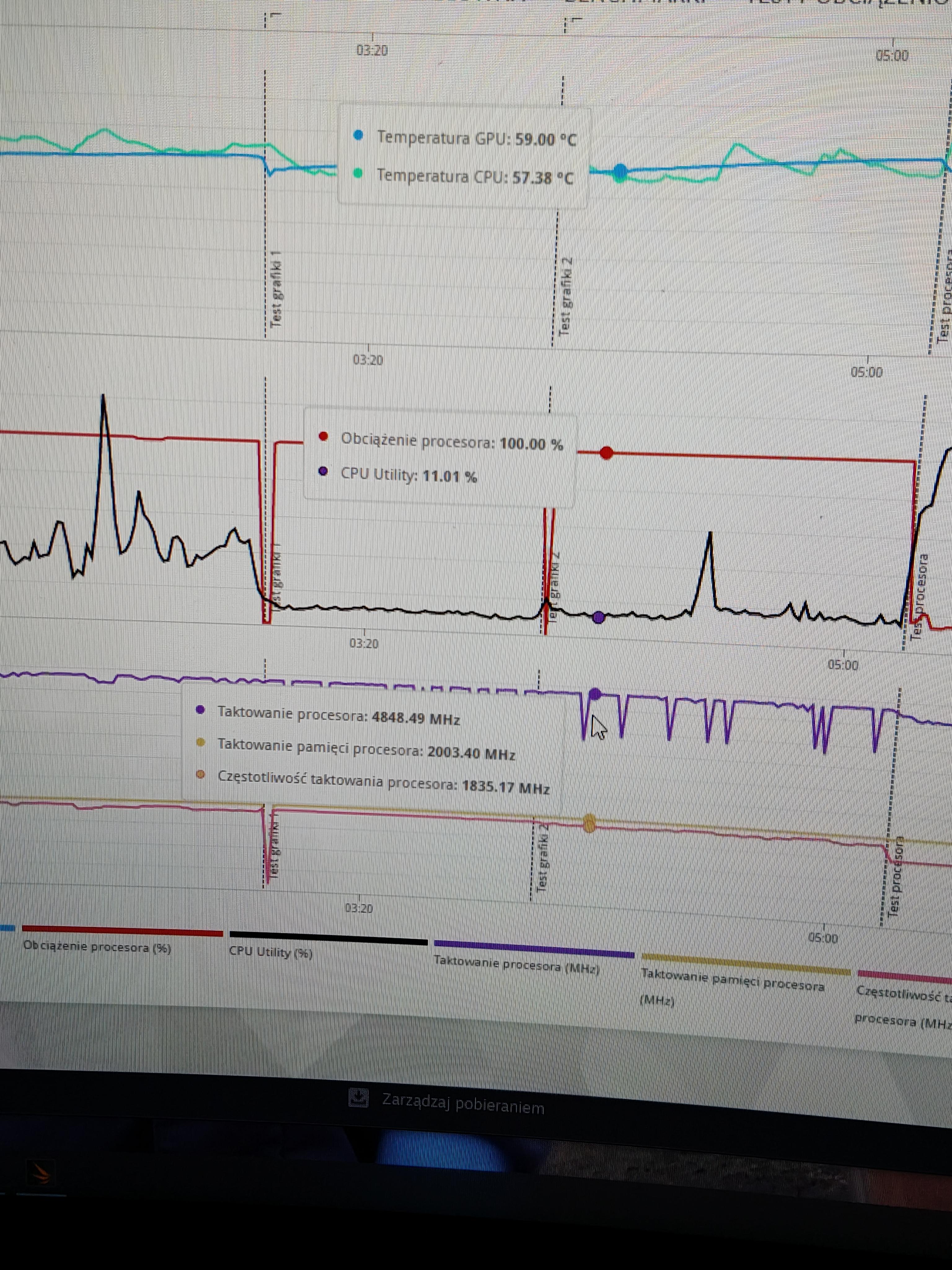Hide the CPU Utility (%) legend series
Screen dimensions: 952x1270
(270, 952)
